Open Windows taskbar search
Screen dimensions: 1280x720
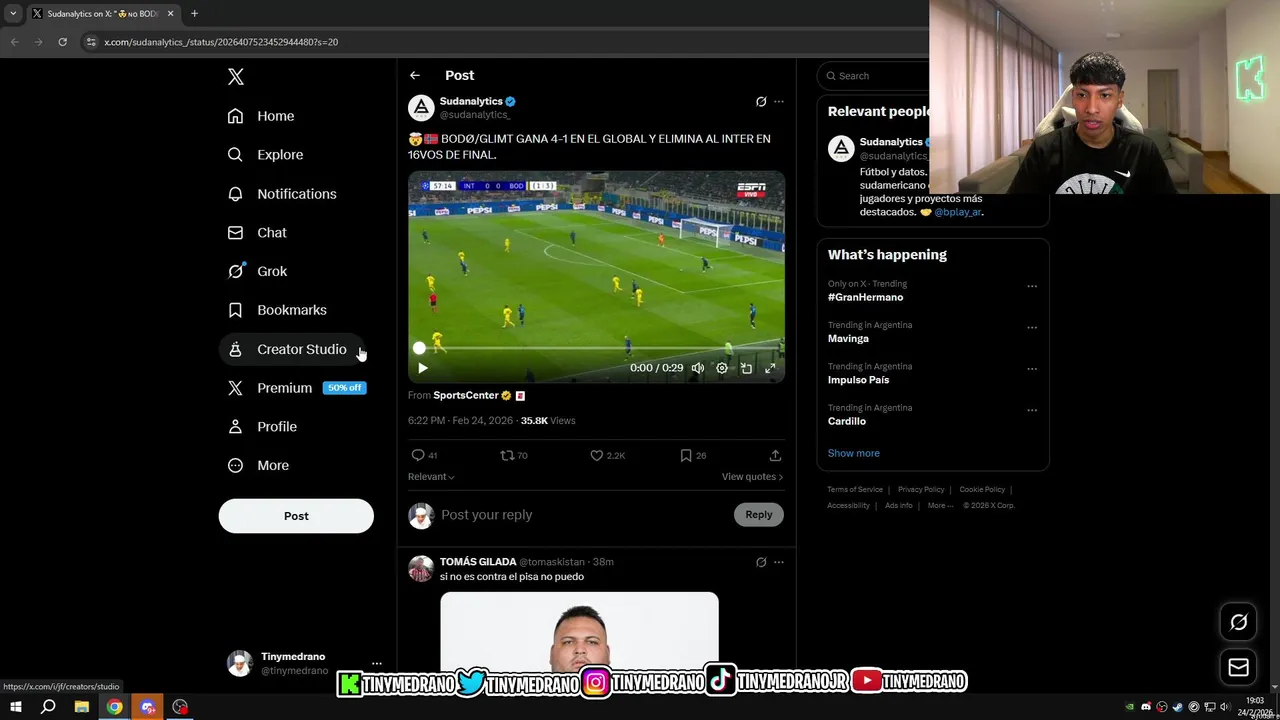[x=47, y=707]
